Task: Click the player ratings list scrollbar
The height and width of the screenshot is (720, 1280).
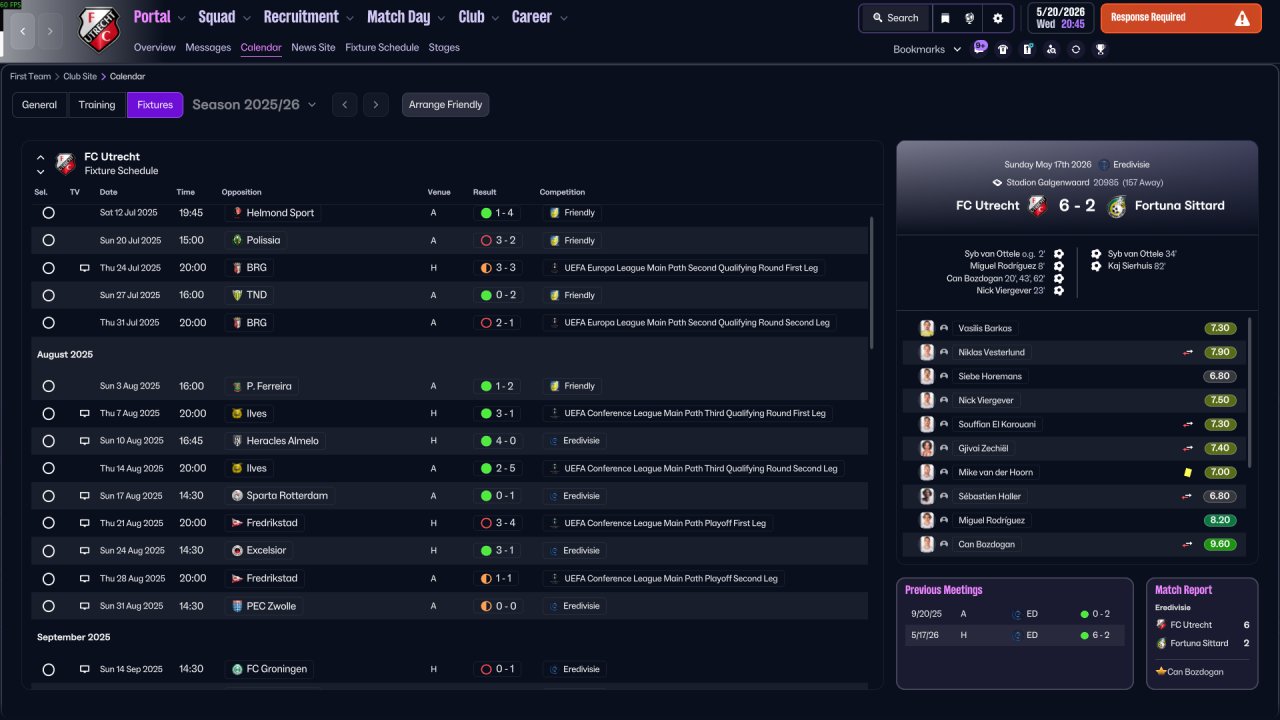Action: [1250, 392]
